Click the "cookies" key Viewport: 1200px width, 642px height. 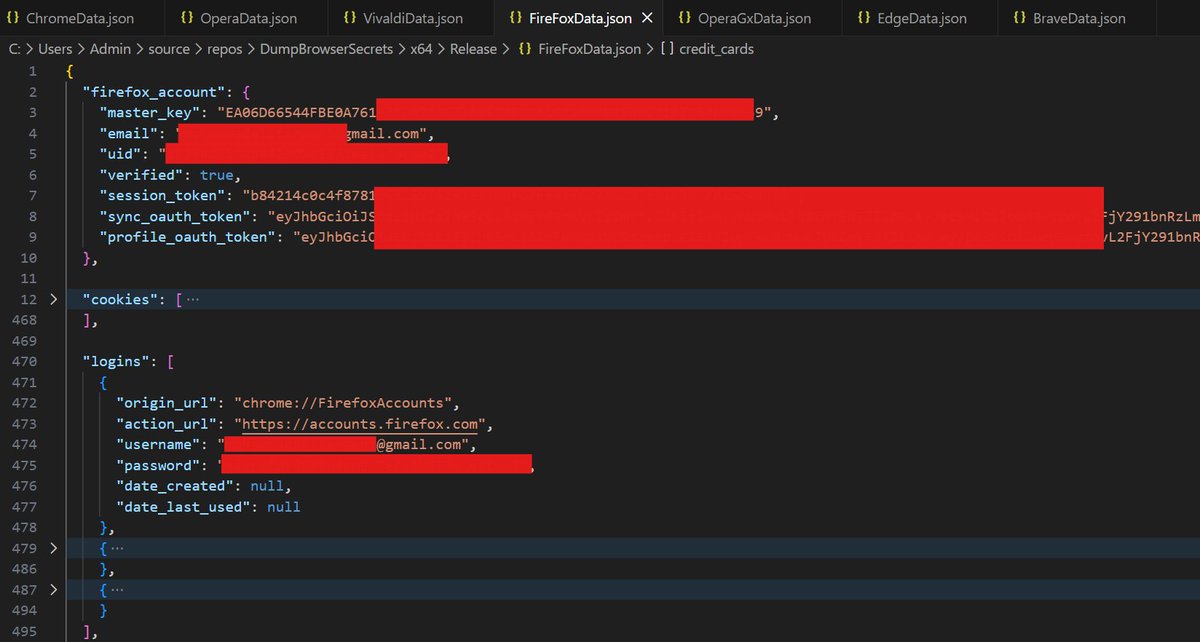pos(121,299)
